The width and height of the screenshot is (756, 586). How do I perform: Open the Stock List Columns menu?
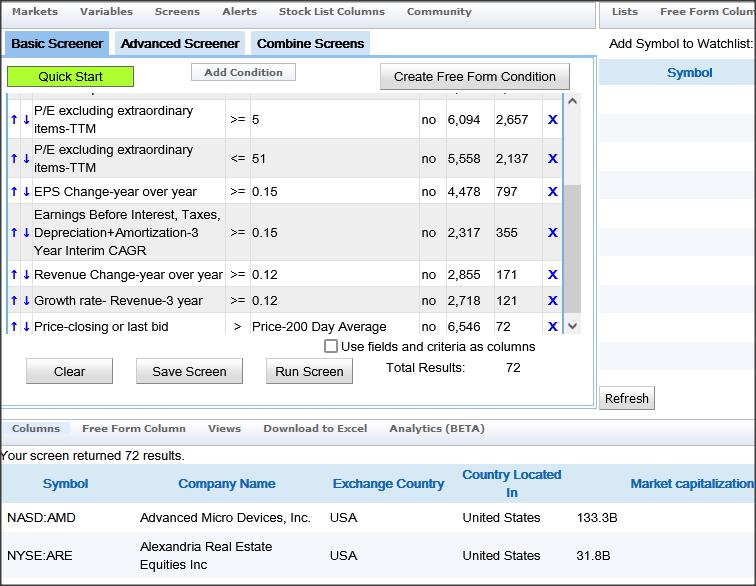[331, 12]
